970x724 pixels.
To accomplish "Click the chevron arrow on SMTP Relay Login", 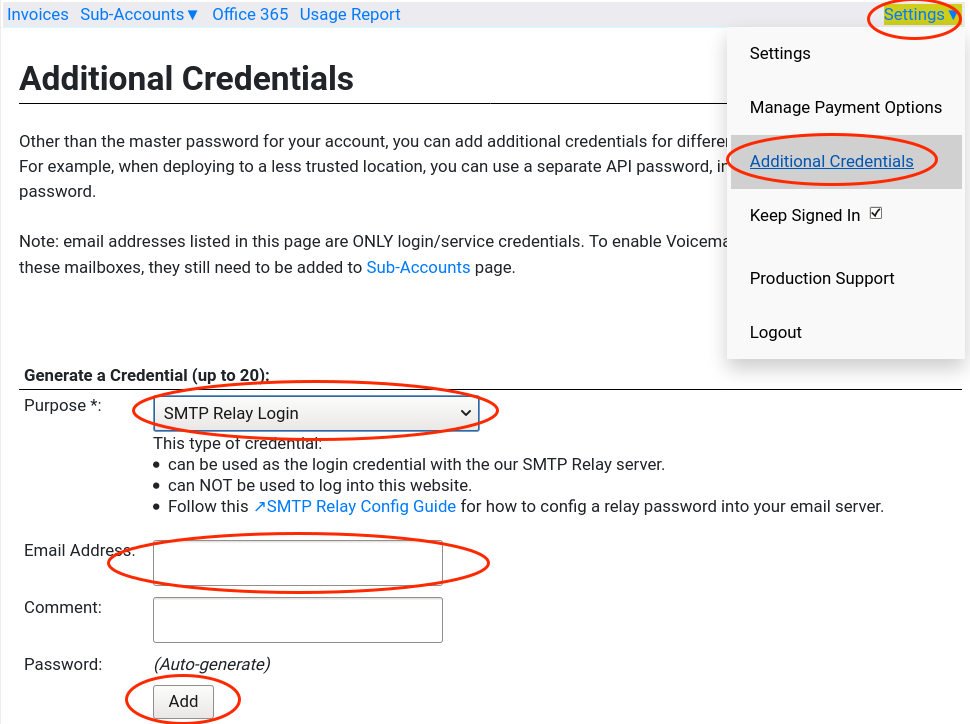I will coord(465,413).
